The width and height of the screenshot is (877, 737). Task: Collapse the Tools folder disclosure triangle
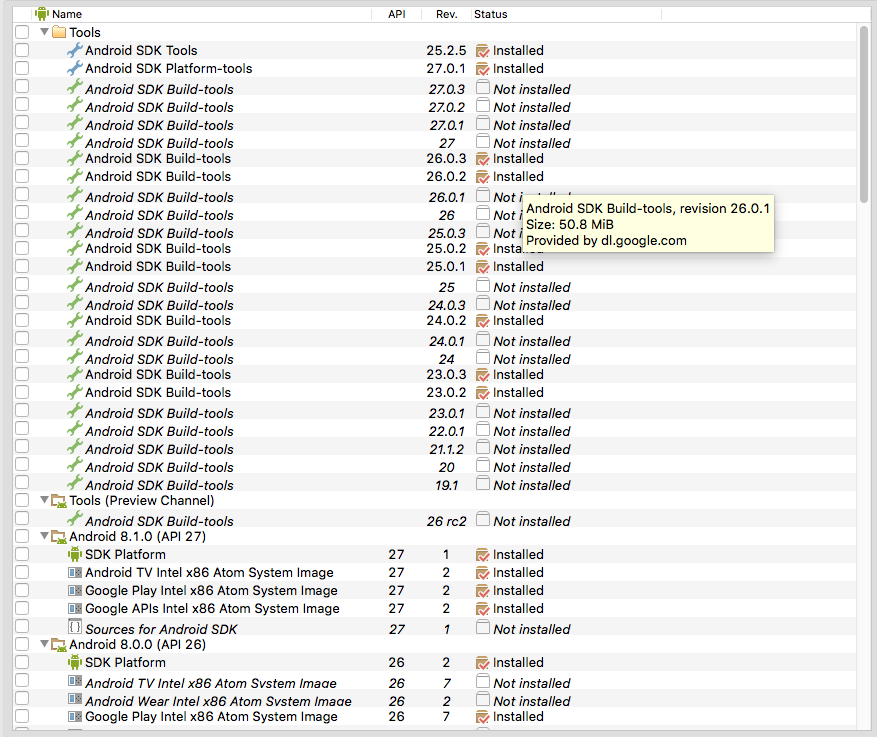(x=45, y=32)
